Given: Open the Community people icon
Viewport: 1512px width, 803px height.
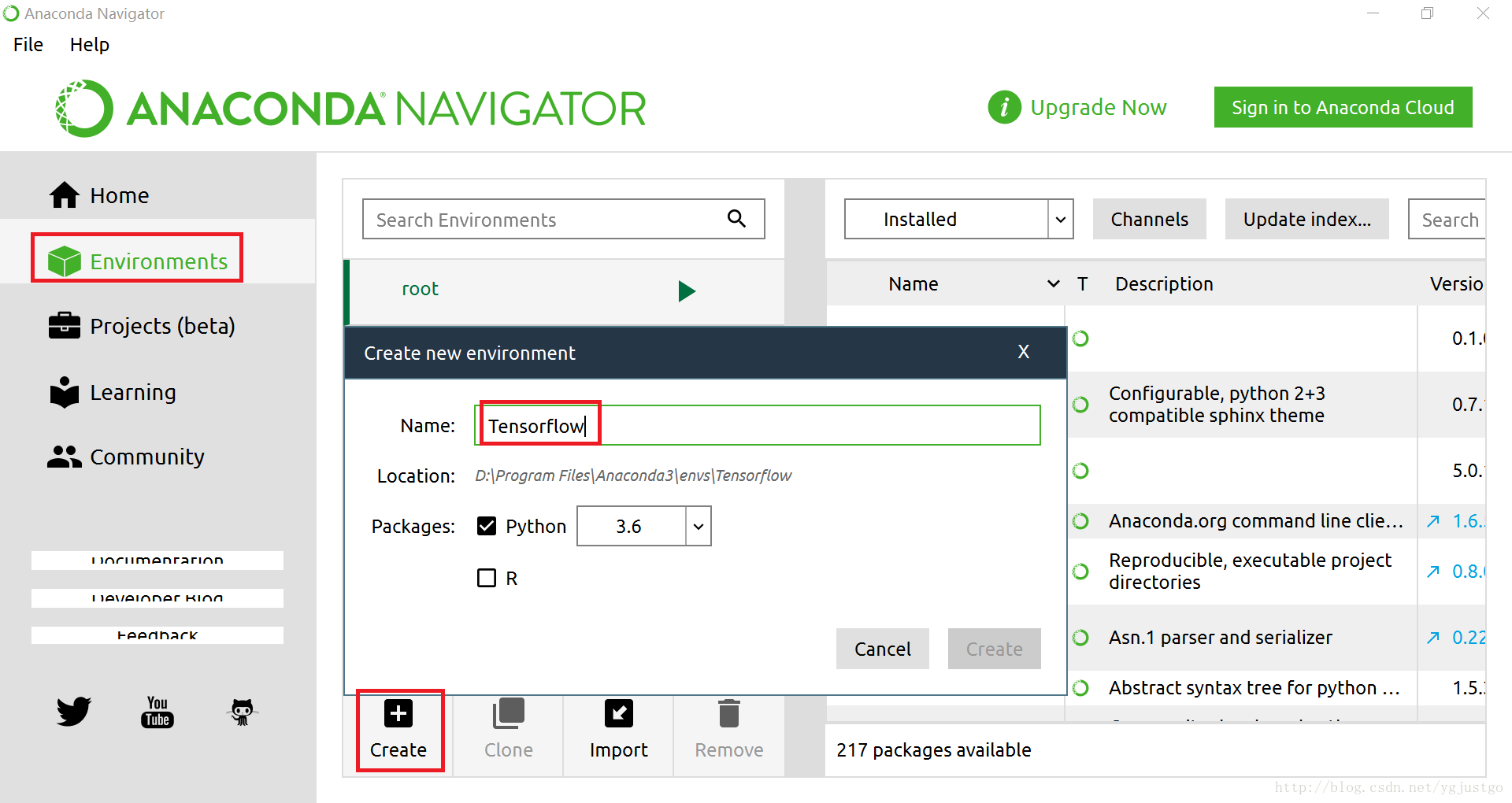Looking at the screenshot, I should coord(64,457).
